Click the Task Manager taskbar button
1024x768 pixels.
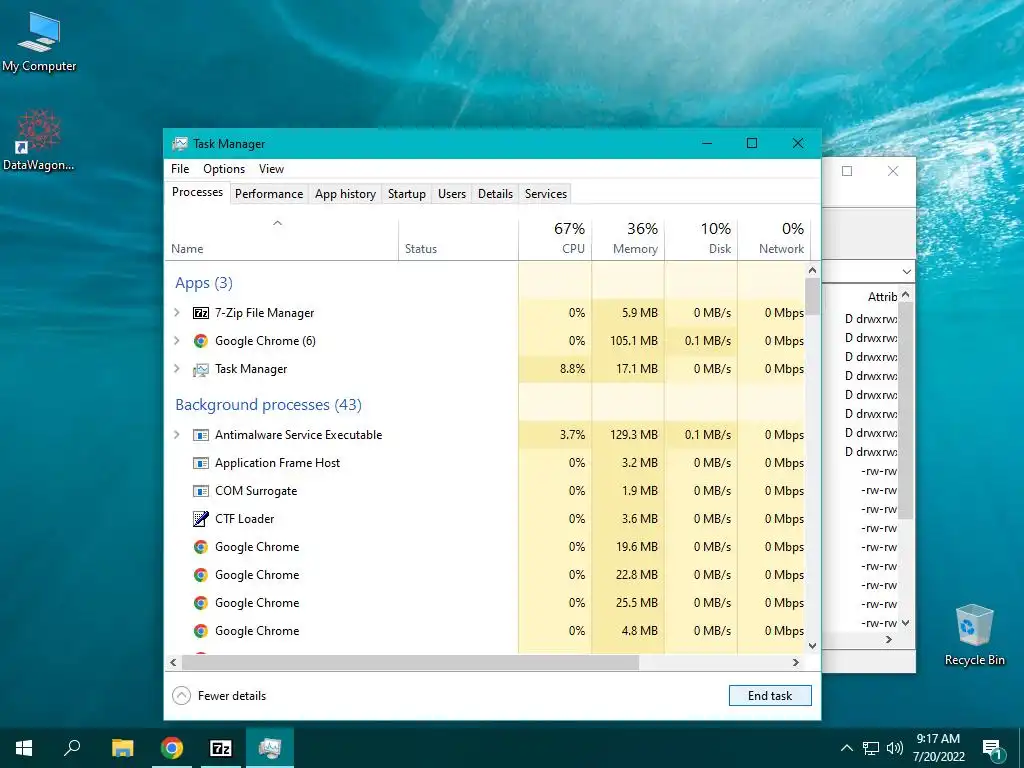270,748
